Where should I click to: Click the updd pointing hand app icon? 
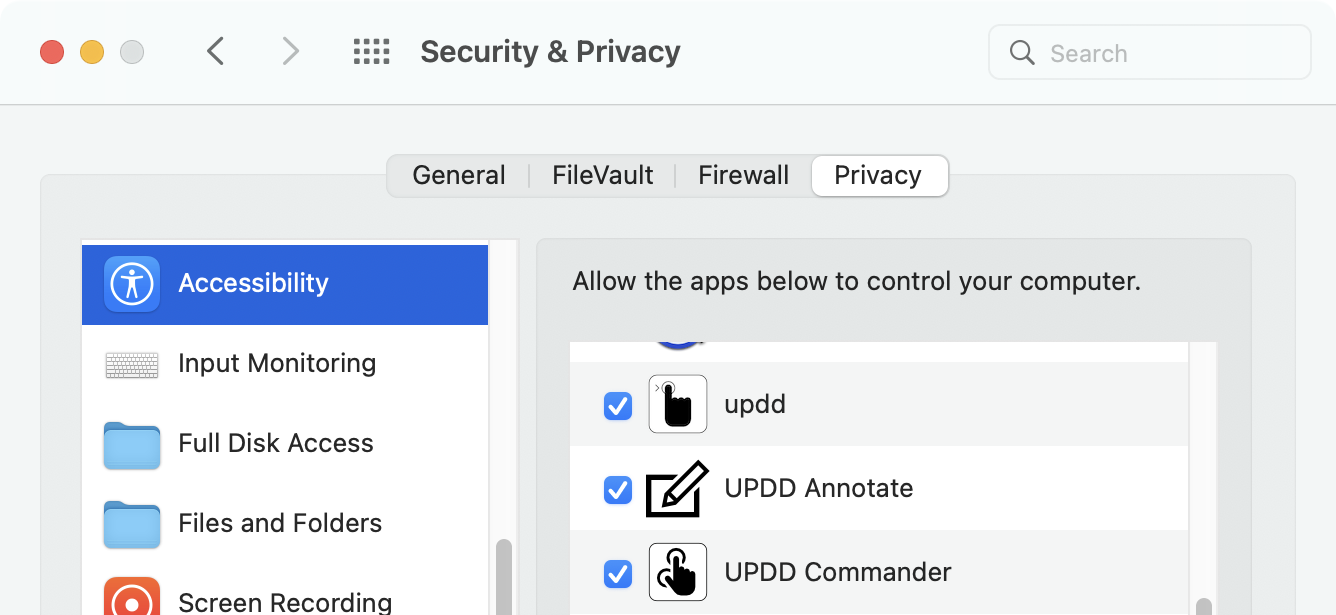(678, 404)
